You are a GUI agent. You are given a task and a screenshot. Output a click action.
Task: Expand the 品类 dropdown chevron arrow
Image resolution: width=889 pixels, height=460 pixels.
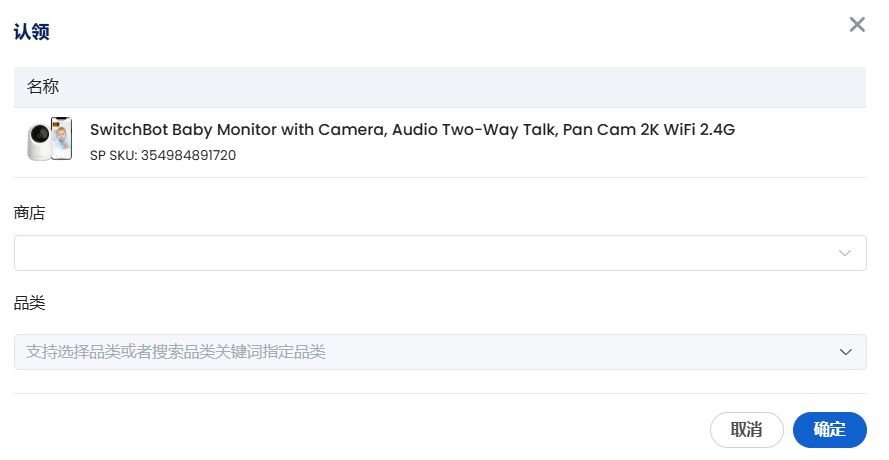pos(846,352)
